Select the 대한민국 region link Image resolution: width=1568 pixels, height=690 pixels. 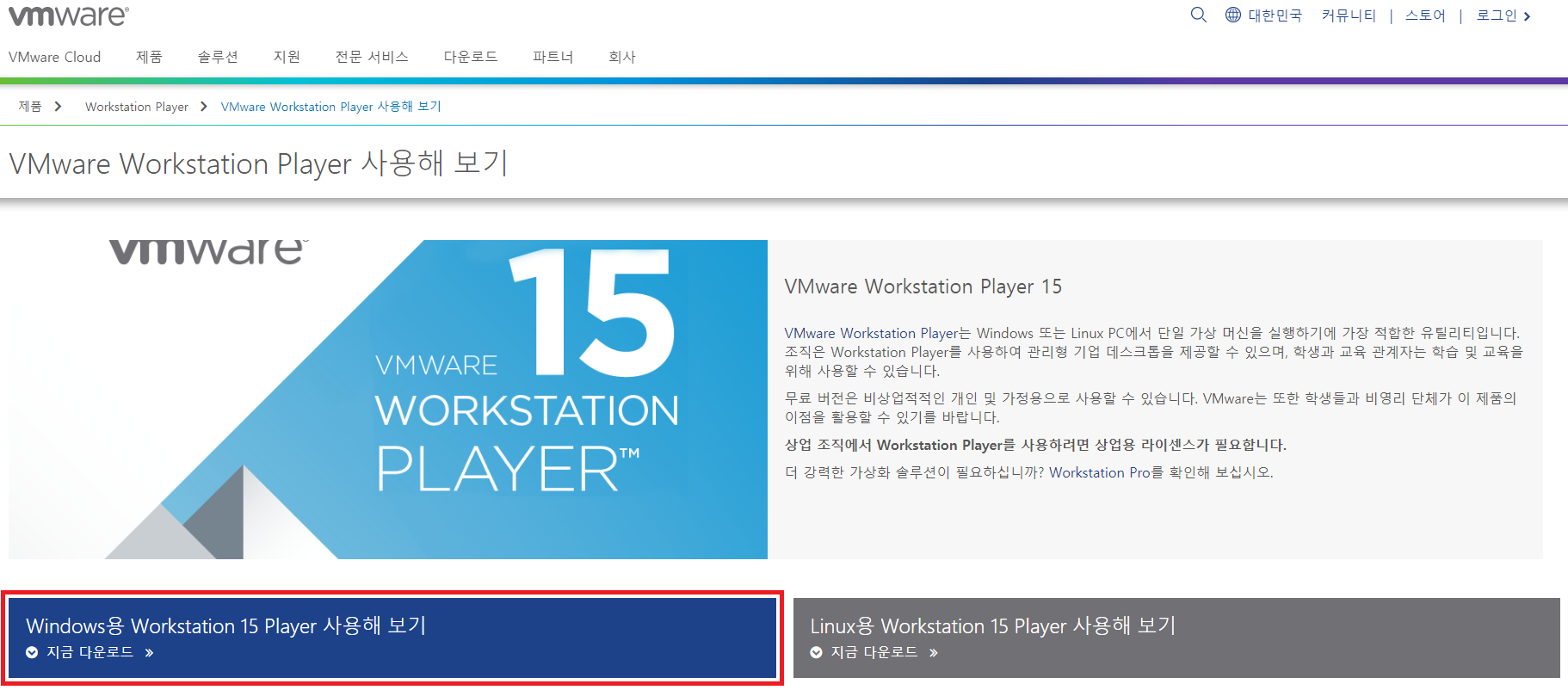1275,15
